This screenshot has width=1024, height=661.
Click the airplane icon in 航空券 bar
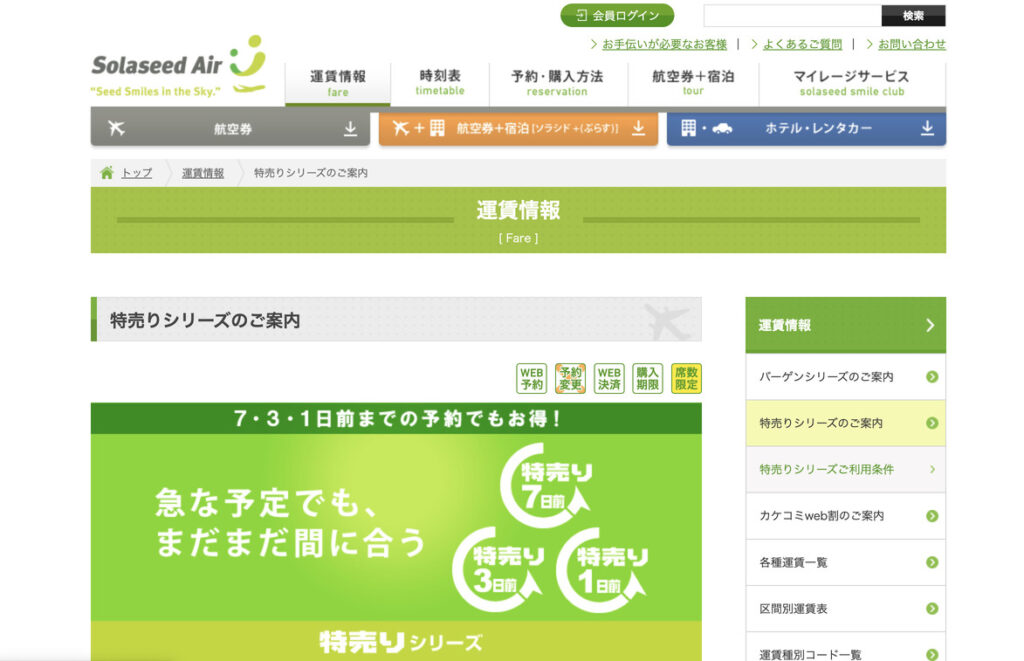click(x=116, y=128)
